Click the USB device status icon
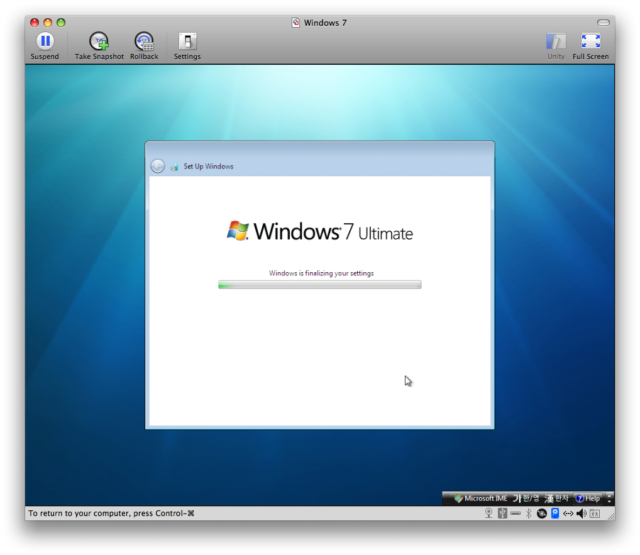 point(502,513)
